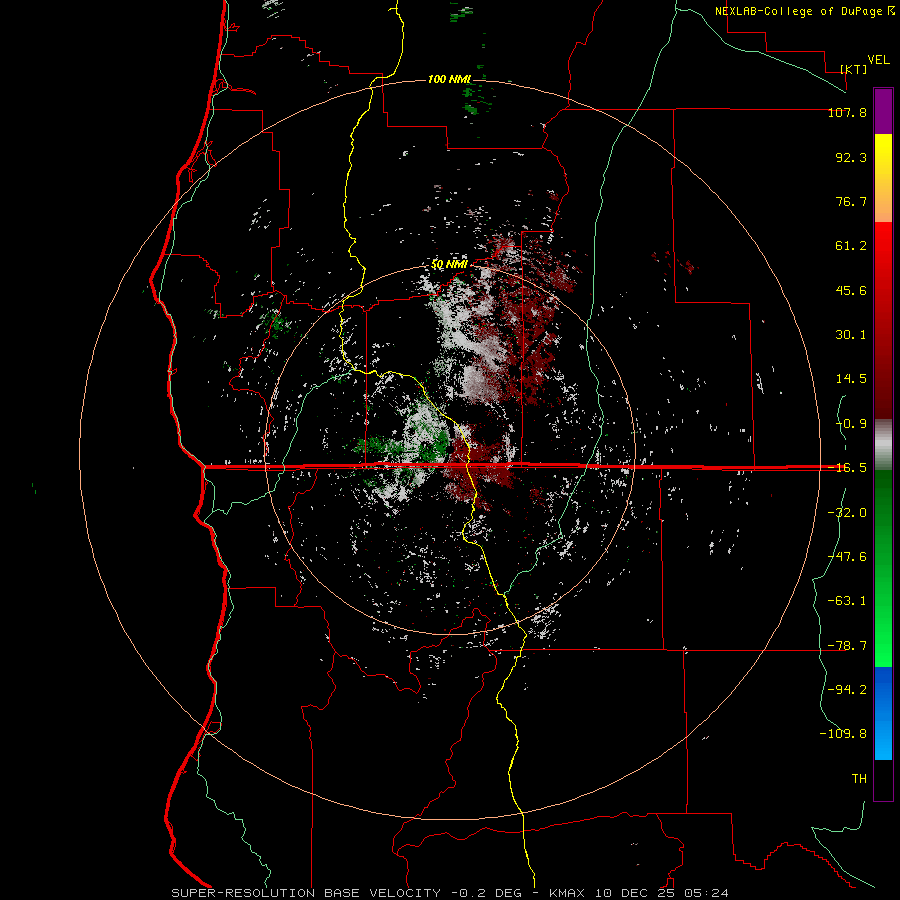The height and width of the screenshot is (900, 900).
Task: Select the 45.6 velocity scale value
Action: 851,290
